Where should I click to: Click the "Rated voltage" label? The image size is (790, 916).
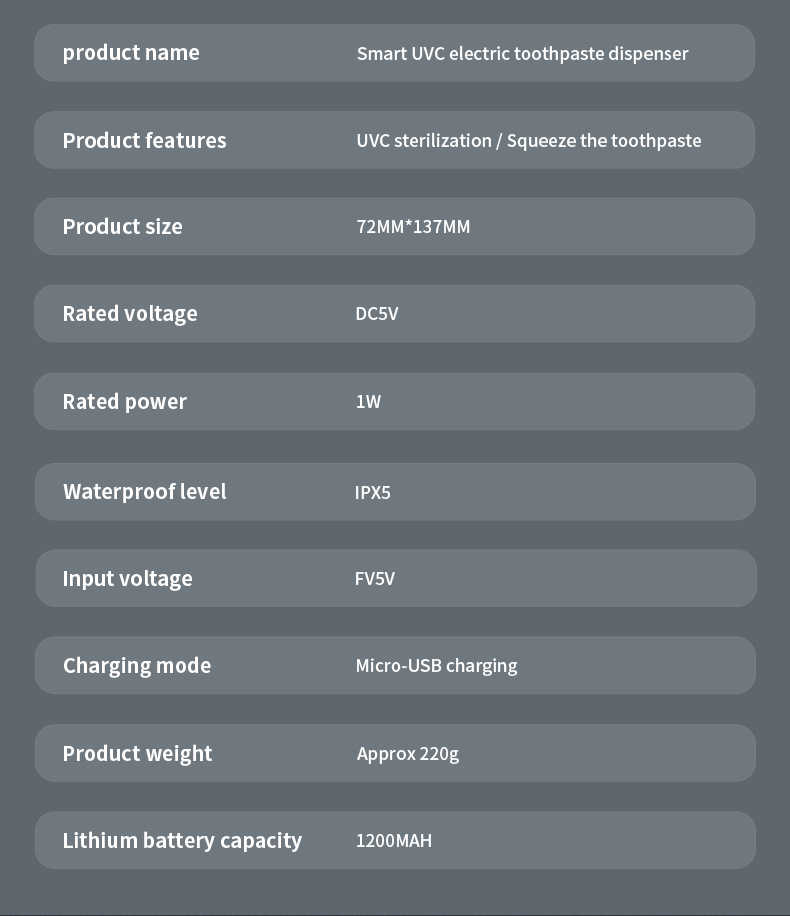[x=130, y=314]
